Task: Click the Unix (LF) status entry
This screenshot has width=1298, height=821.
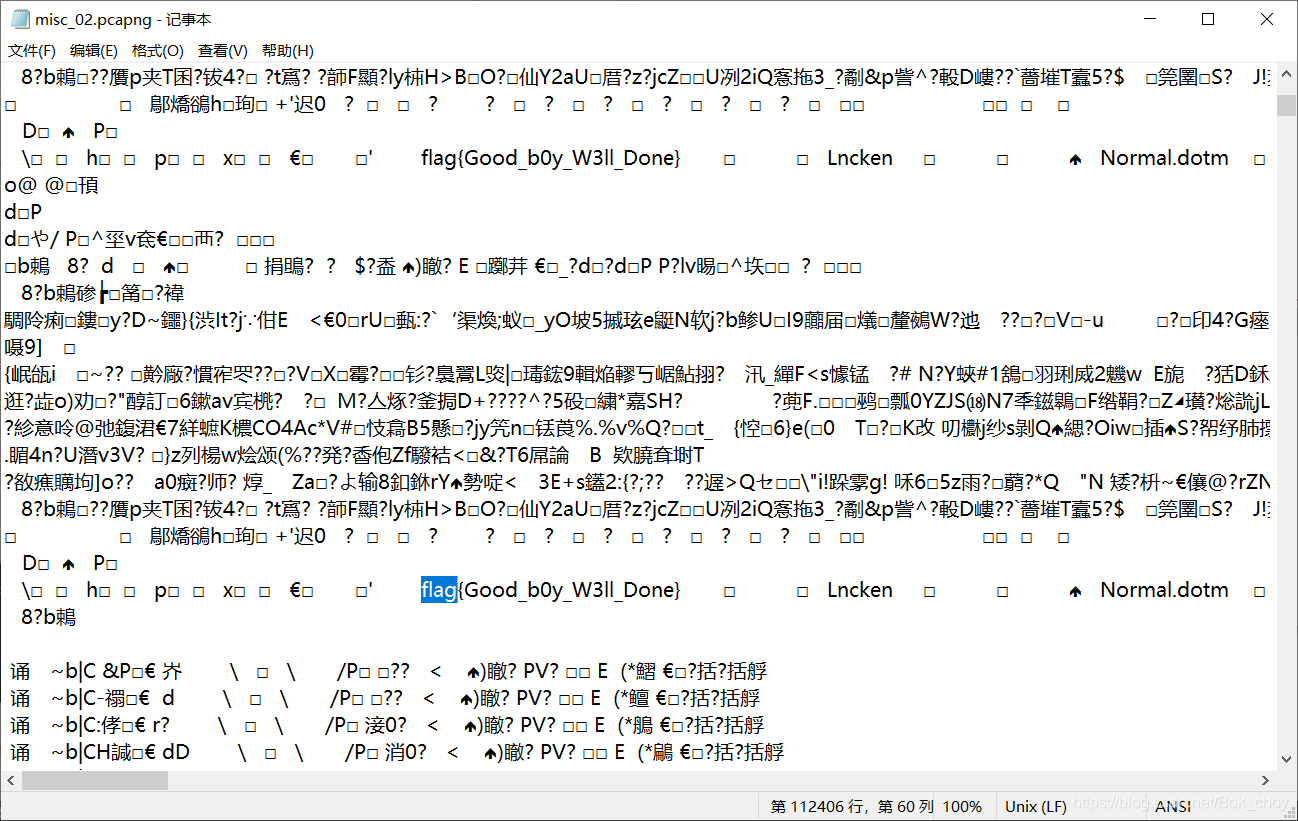Action: click(1034, 806)
